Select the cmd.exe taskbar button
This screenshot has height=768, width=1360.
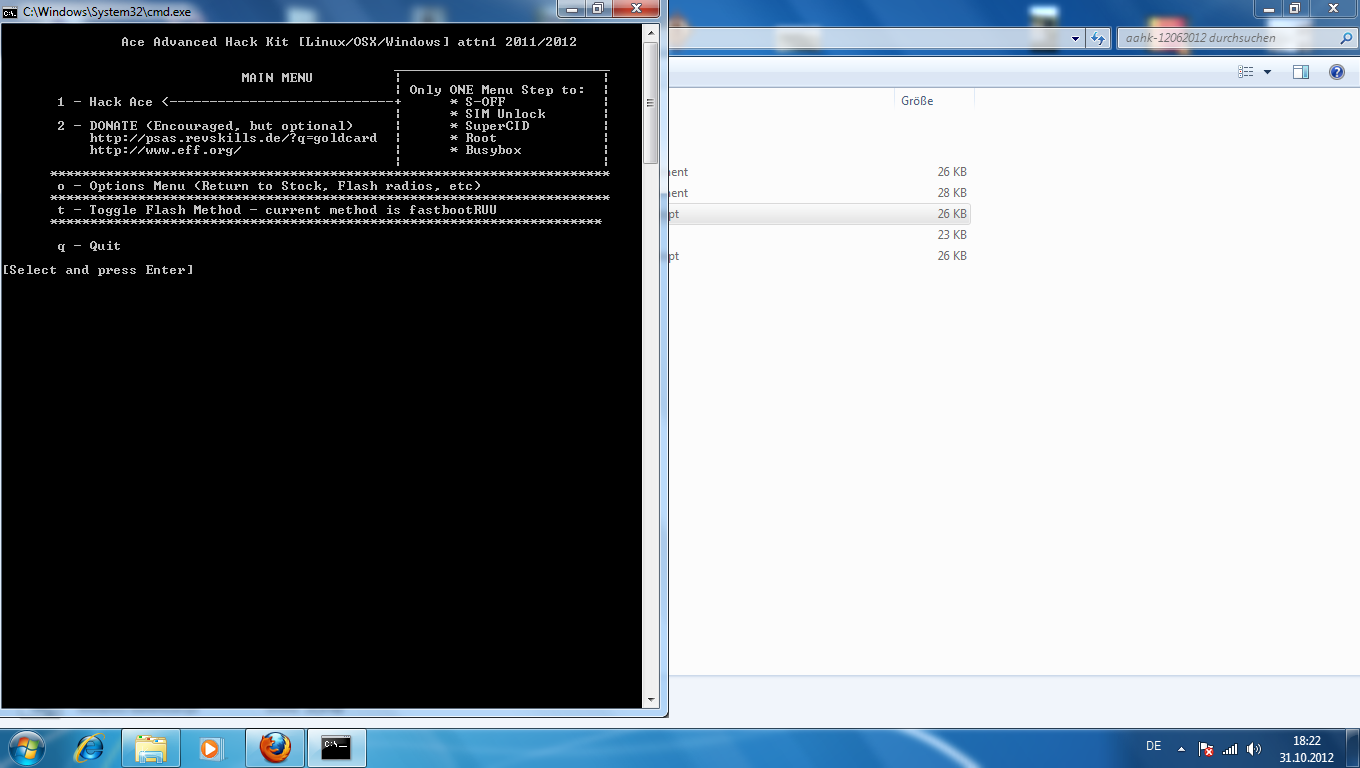337,748
